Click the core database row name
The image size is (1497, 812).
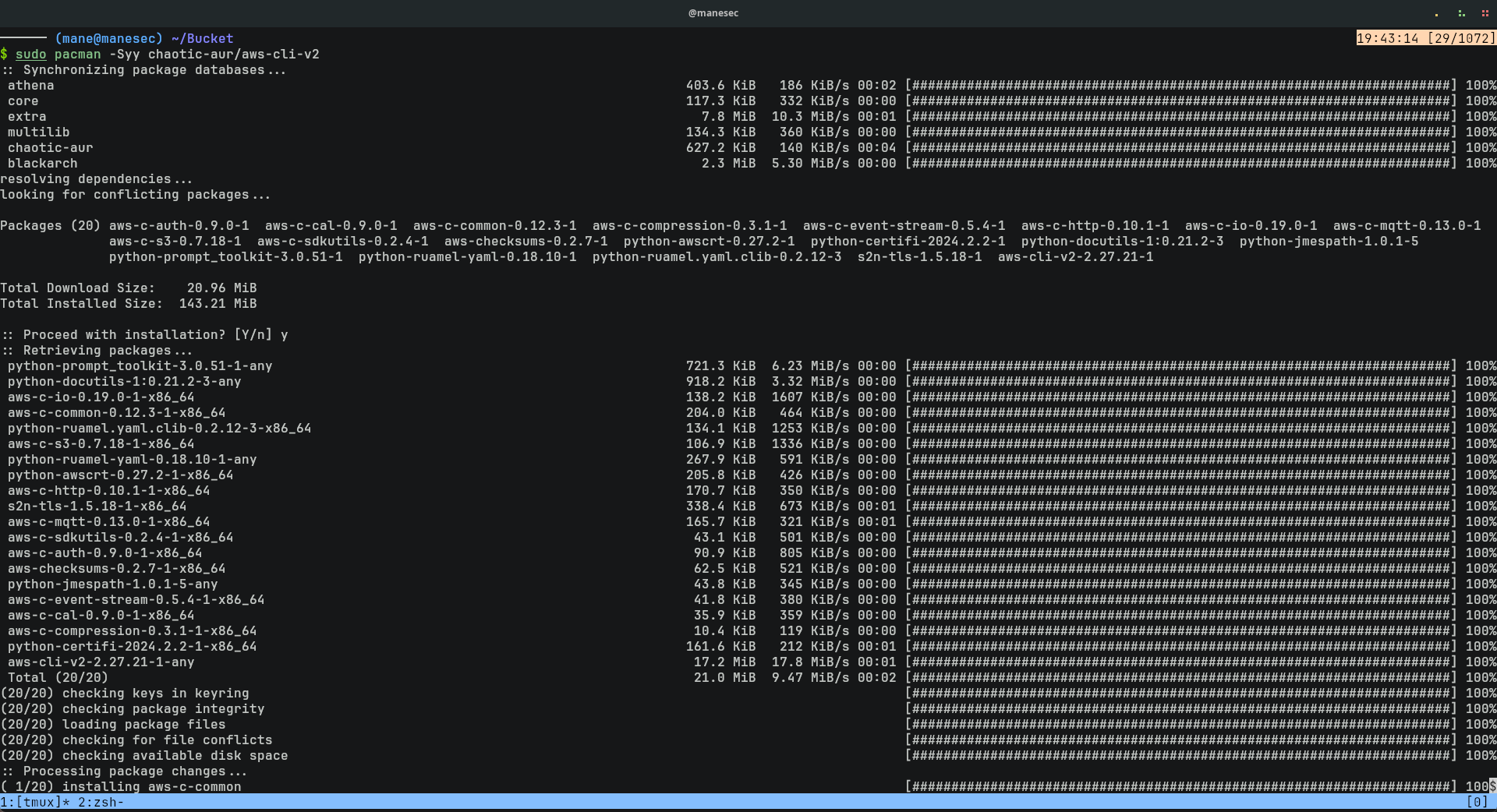coord(23,101)
